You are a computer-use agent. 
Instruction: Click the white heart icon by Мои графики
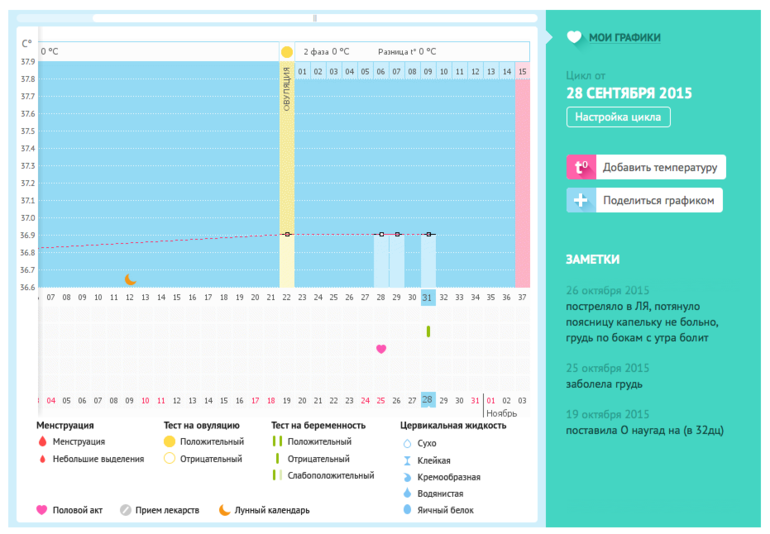pyautogui.click(x=574, y=37)
